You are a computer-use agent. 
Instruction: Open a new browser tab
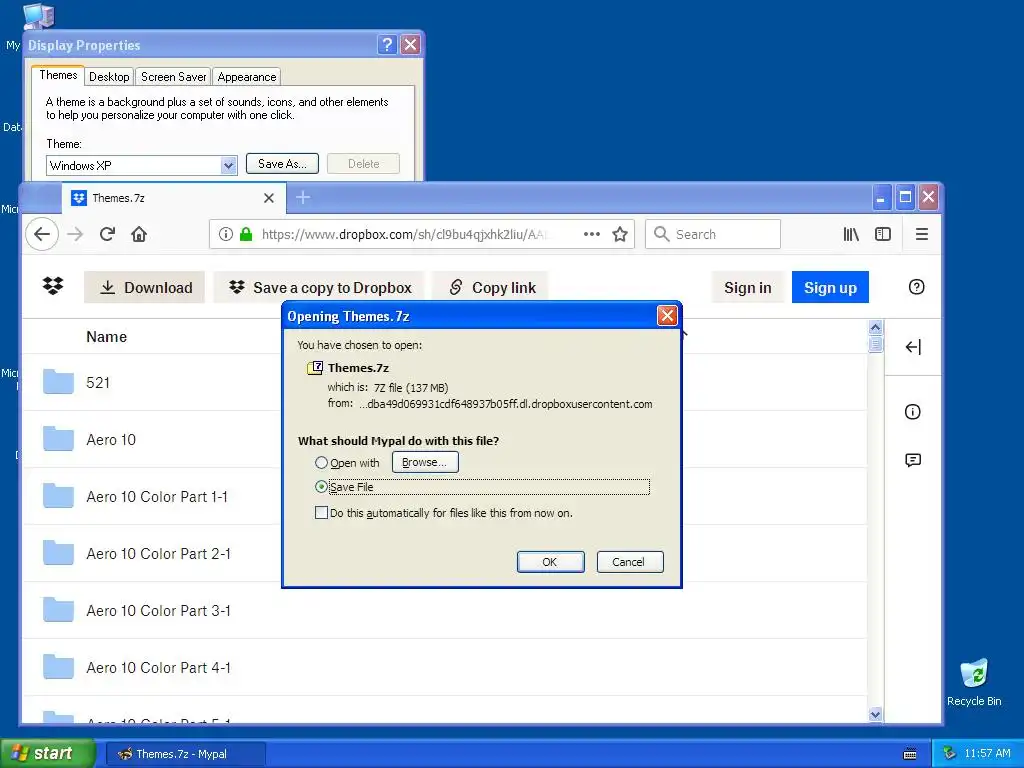[303, 197]
